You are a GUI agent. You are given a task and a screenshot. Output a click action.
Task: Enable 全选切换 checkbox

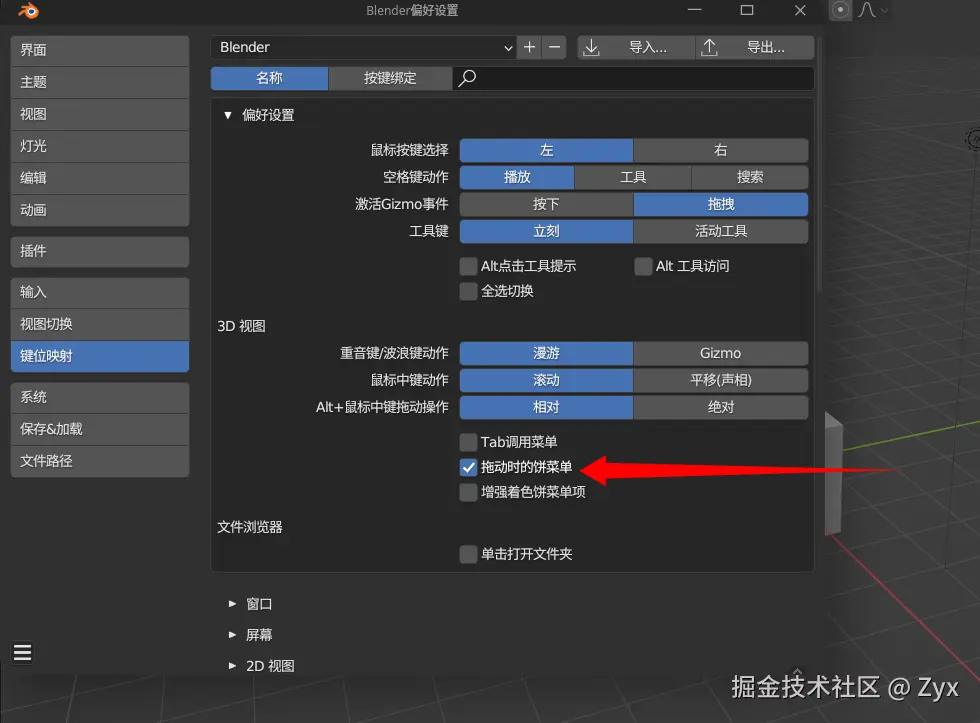point(468,291)
